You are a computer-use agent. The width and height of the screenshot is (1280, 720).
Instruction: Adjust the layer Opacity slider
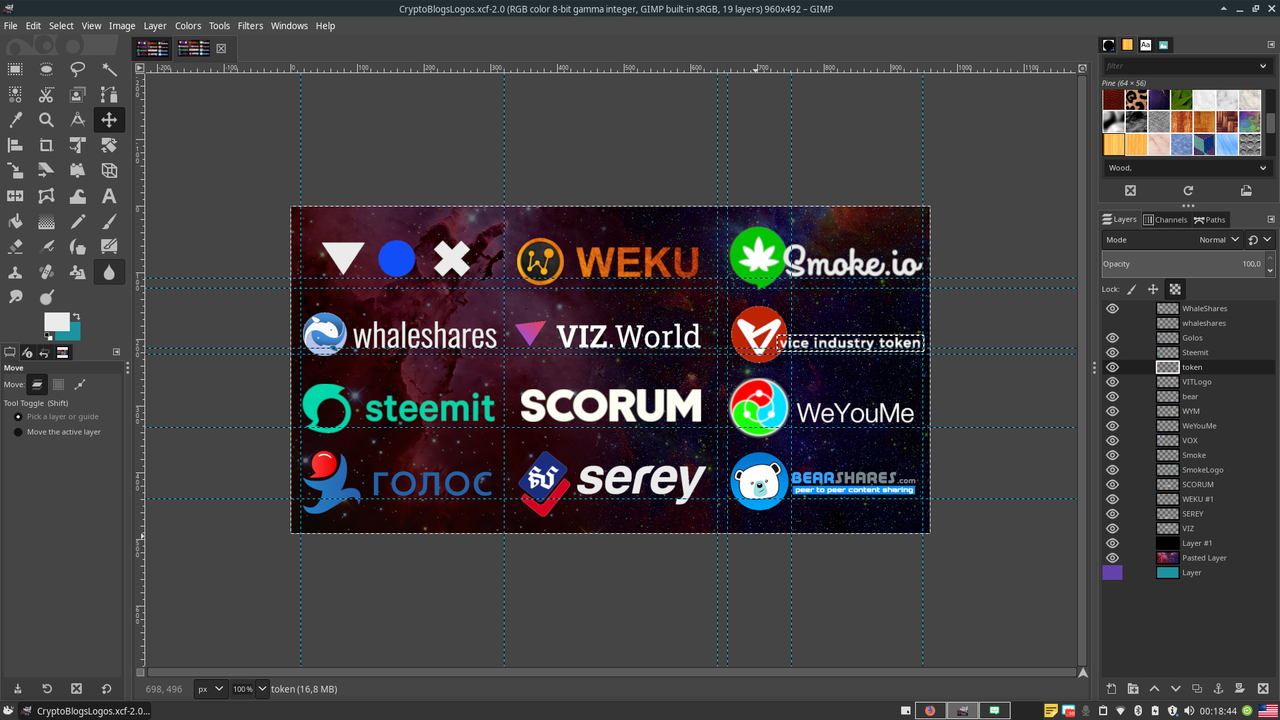pyautogui.click(x=1182, y=264)
